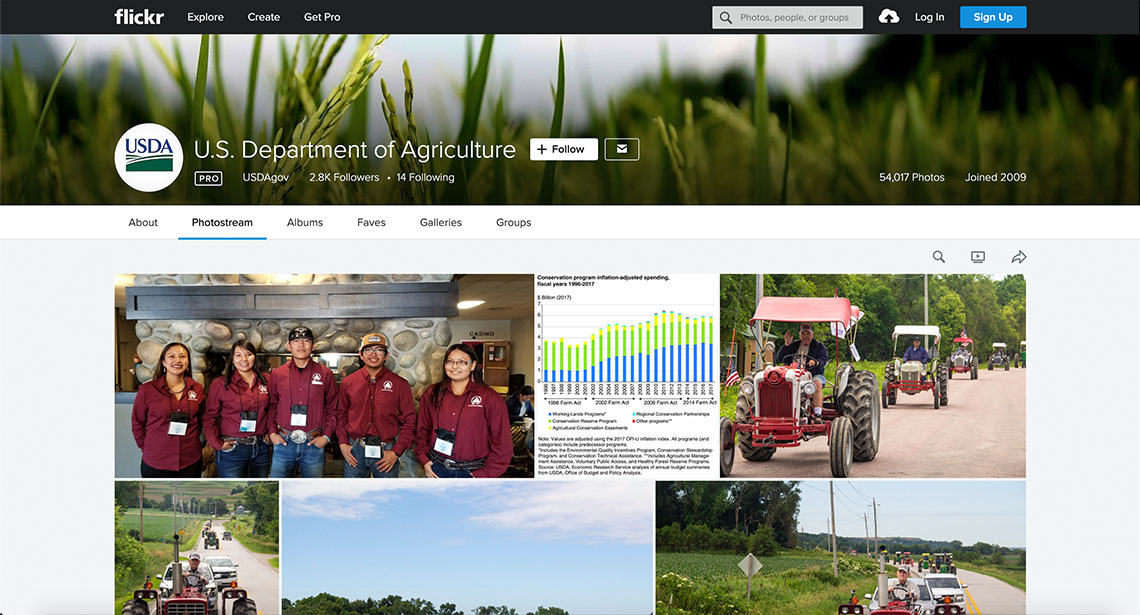Screen dimensions: 1140x615
Task: Open the Explore menu
Action: (205, 17)
